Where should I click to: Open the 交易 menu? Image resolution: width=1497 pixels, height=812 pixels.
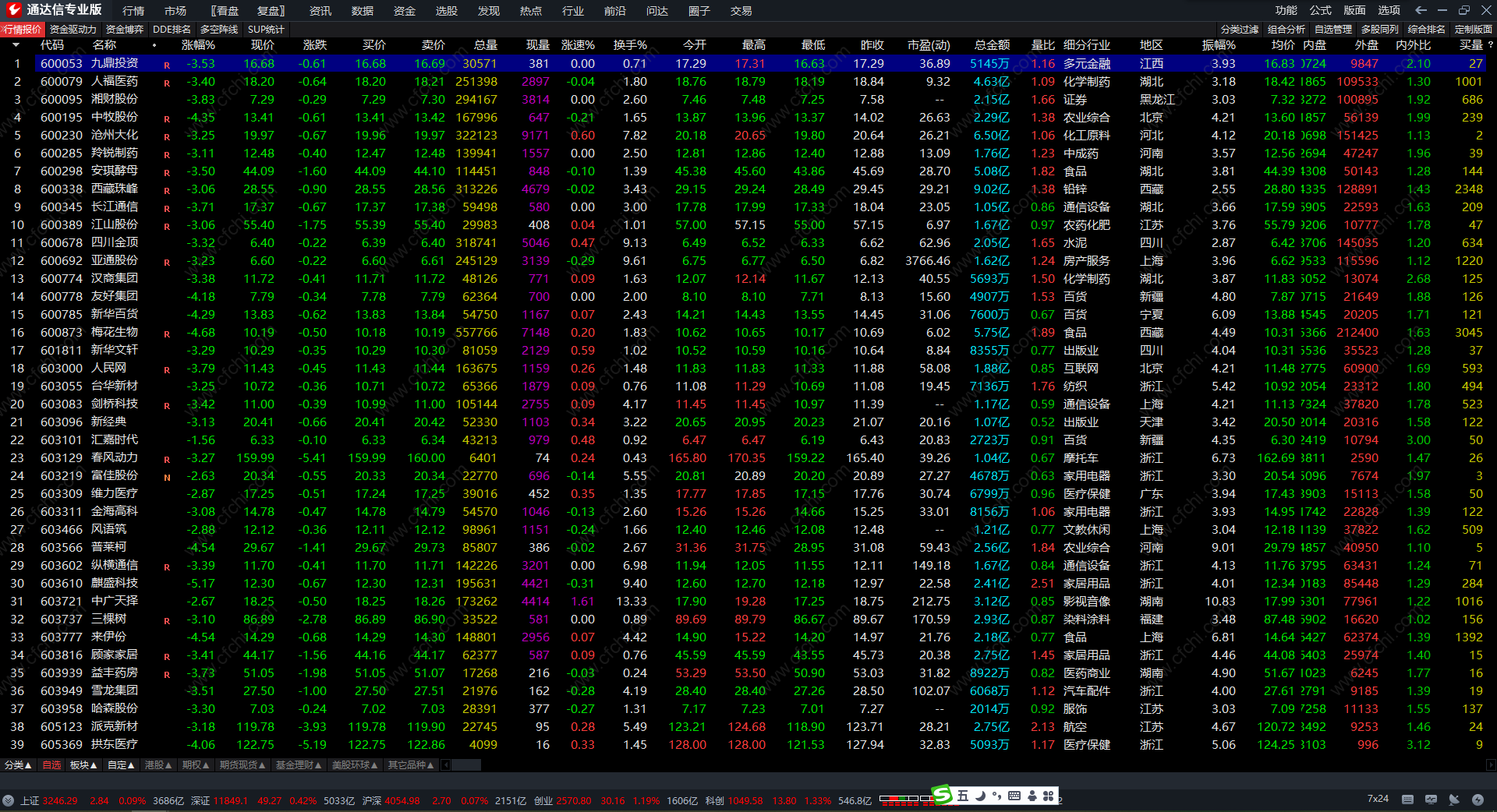click(741, 11)
